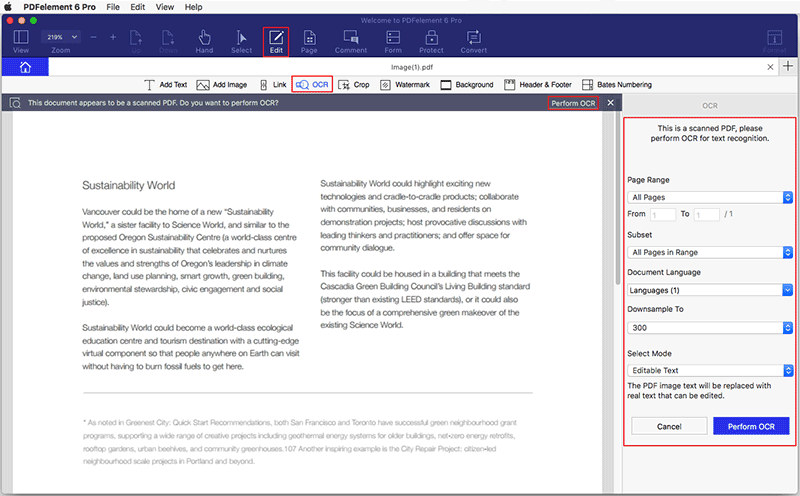The height and width of the screenshot is (496, 800).
Task: Click Cancel in the OCR panel
Action: pos(669,426)
